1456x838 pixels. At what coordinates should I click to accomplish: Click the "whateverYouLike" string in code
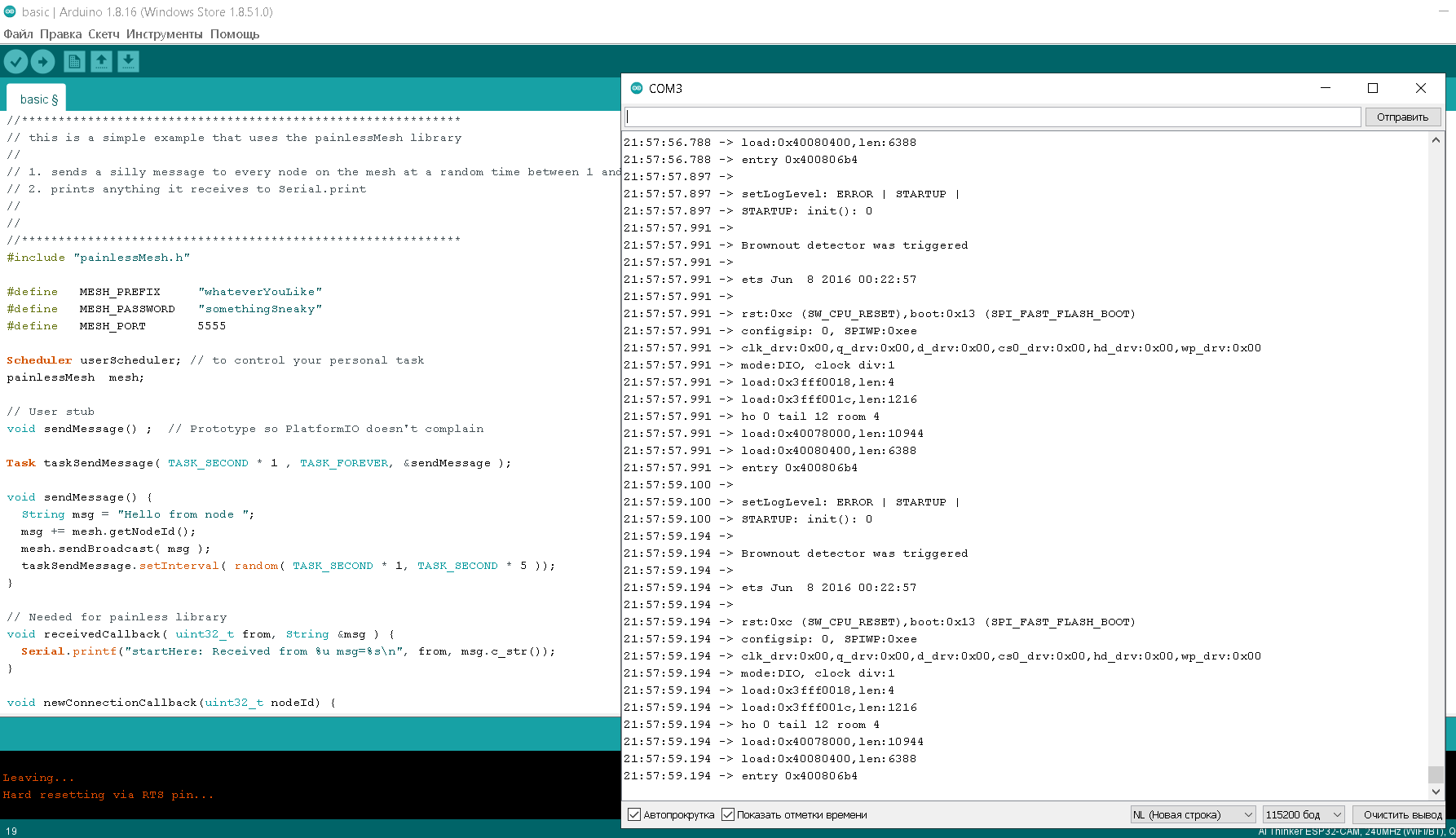260,292
